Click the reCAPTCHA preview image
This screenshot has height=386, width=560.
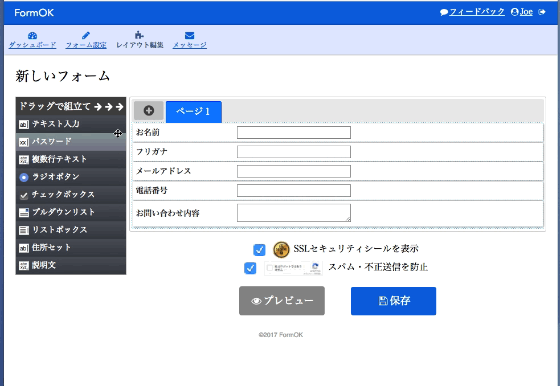pyautogui.click(x=293, y=268)
